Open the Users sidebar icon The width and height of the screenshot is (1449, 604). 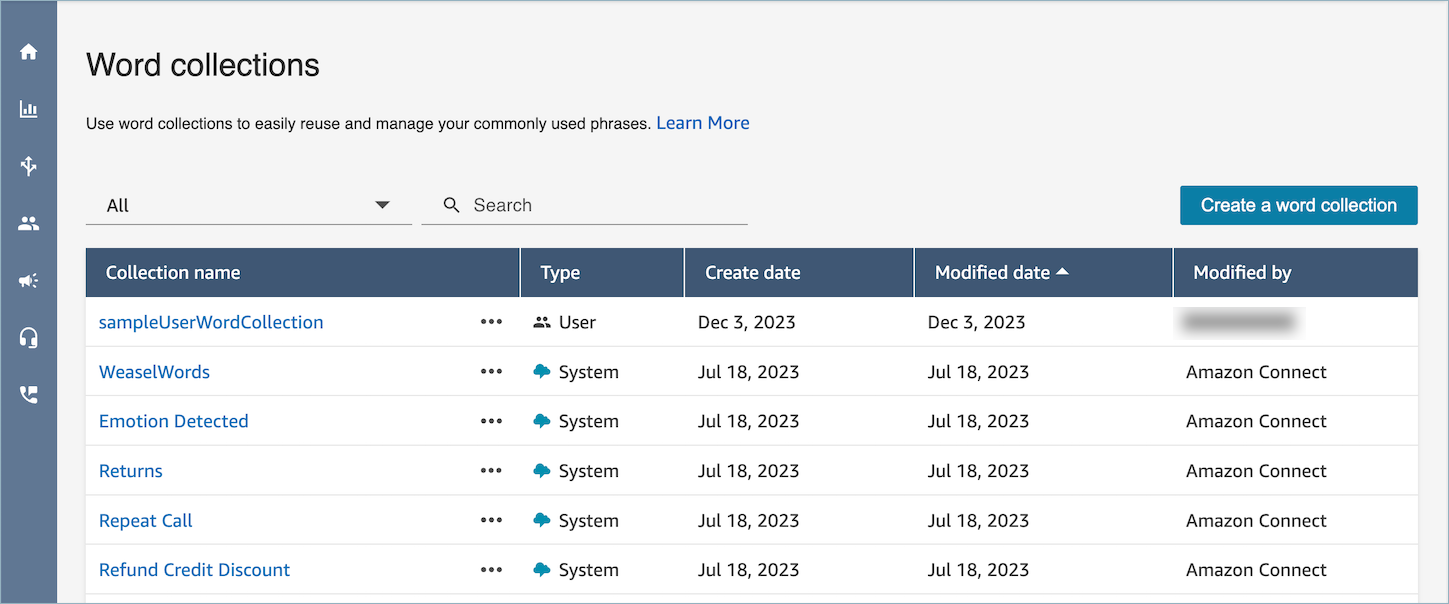[x=28, y=224]
